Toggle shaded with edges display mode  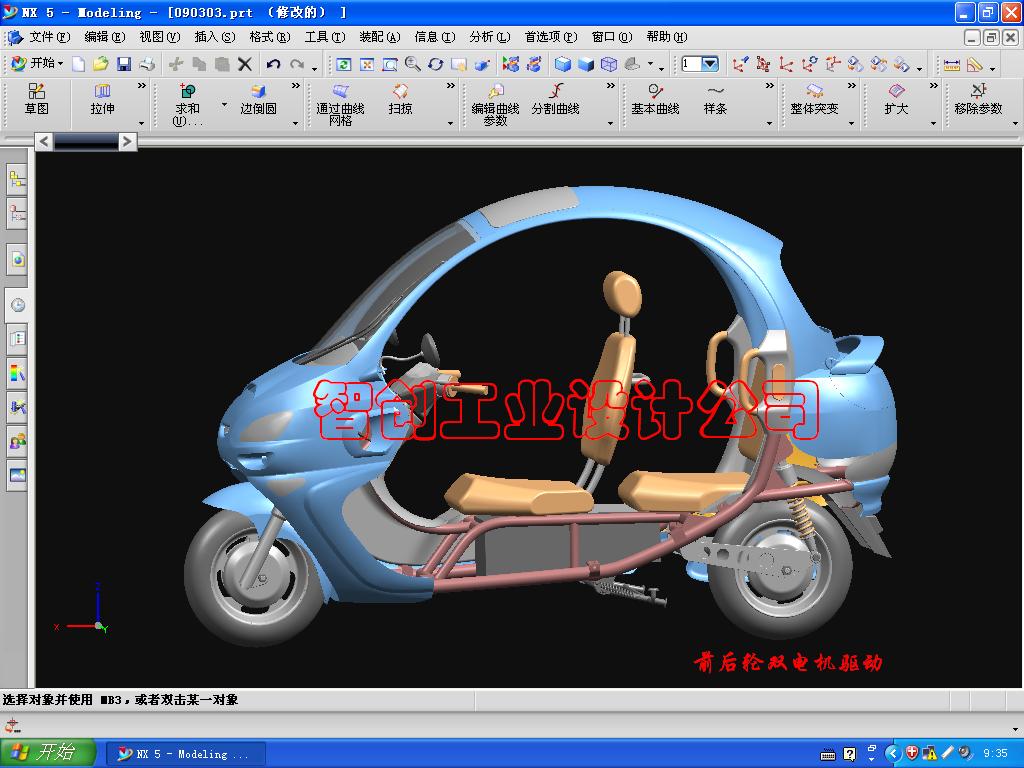[563, 64]
